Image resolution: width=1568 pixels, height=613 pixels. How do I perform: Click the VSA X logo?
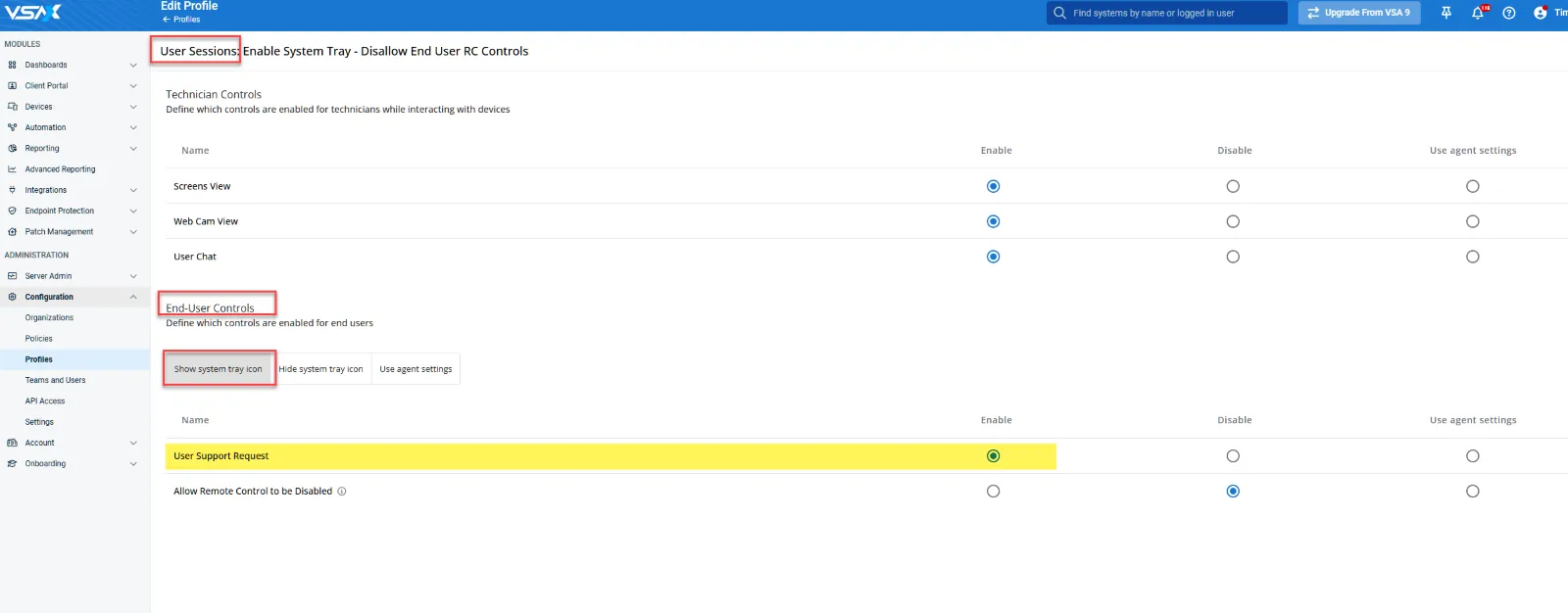32,13
